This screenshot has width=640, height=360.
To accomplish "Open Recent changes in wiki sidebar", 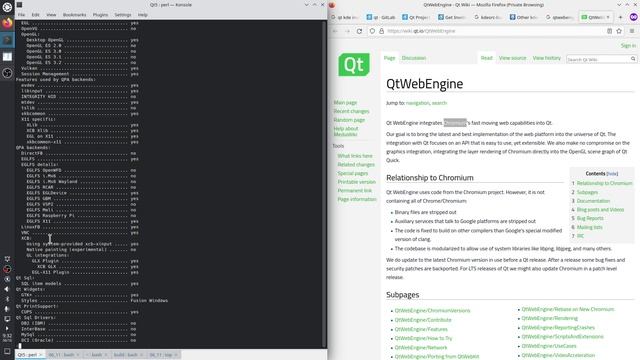I will tap(351, 111).
